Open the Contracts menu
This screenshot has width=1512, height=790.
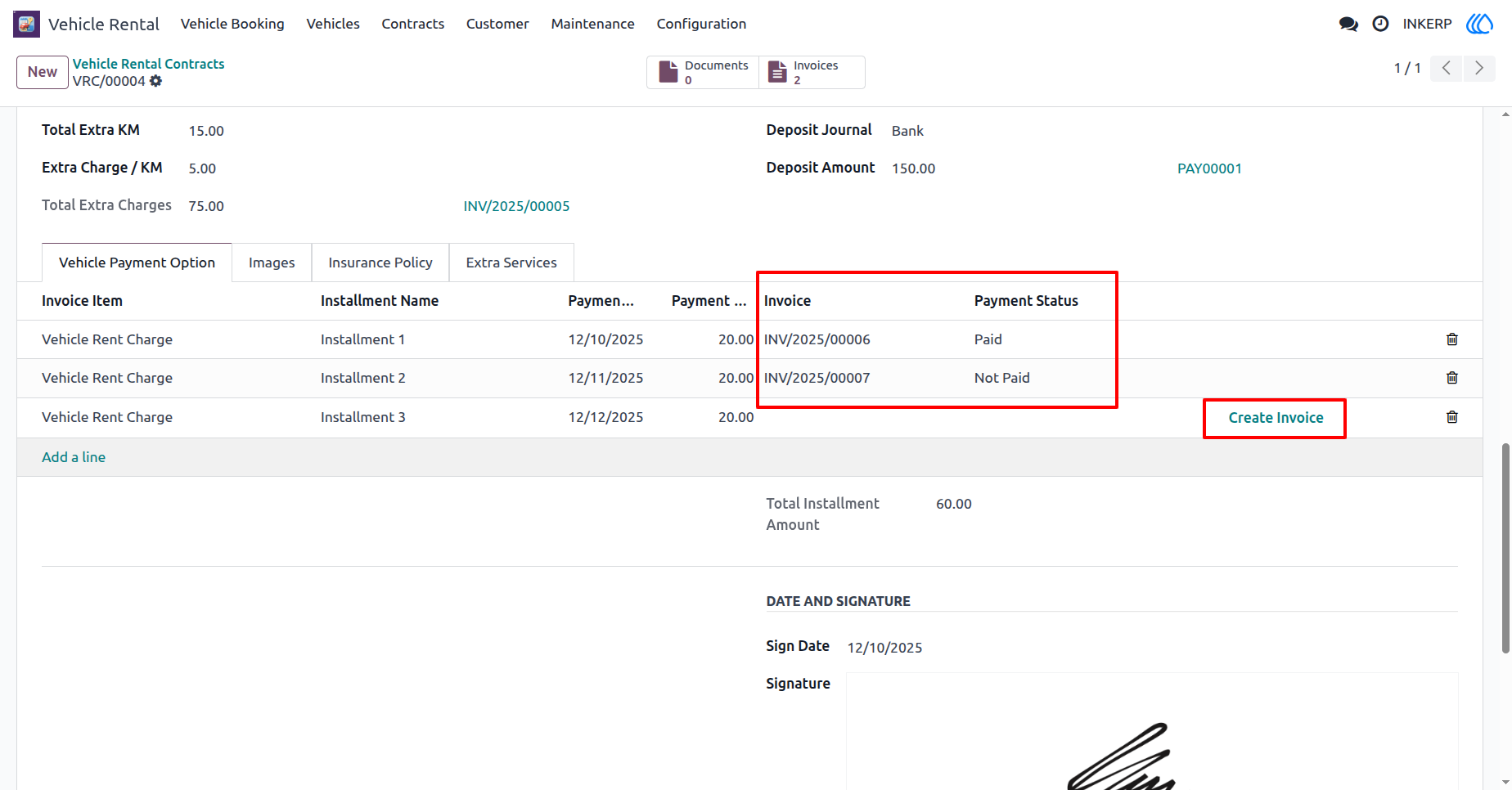pos(413,24)
